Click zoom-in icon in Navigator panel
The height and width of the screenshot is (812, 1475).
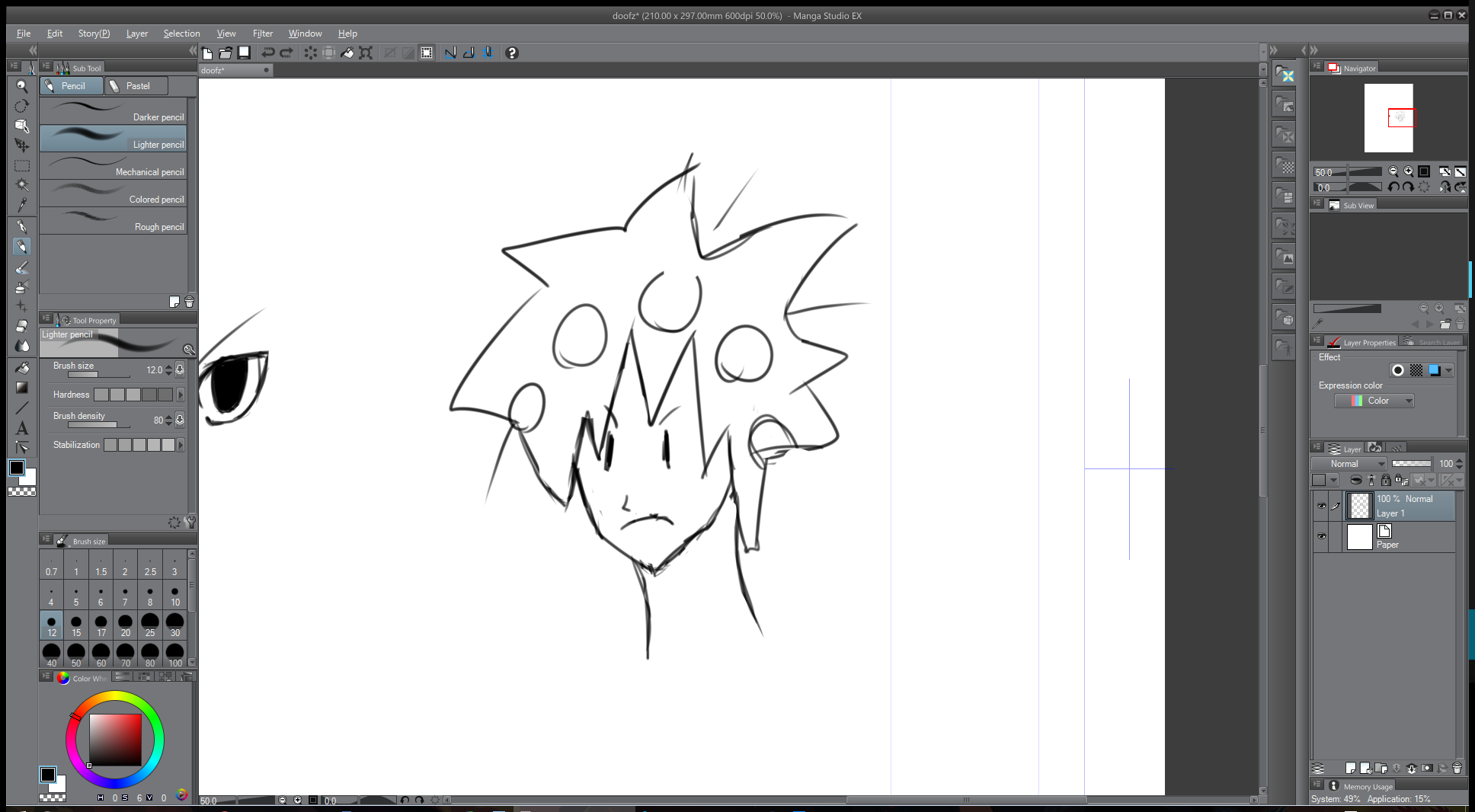[1409, 171]
